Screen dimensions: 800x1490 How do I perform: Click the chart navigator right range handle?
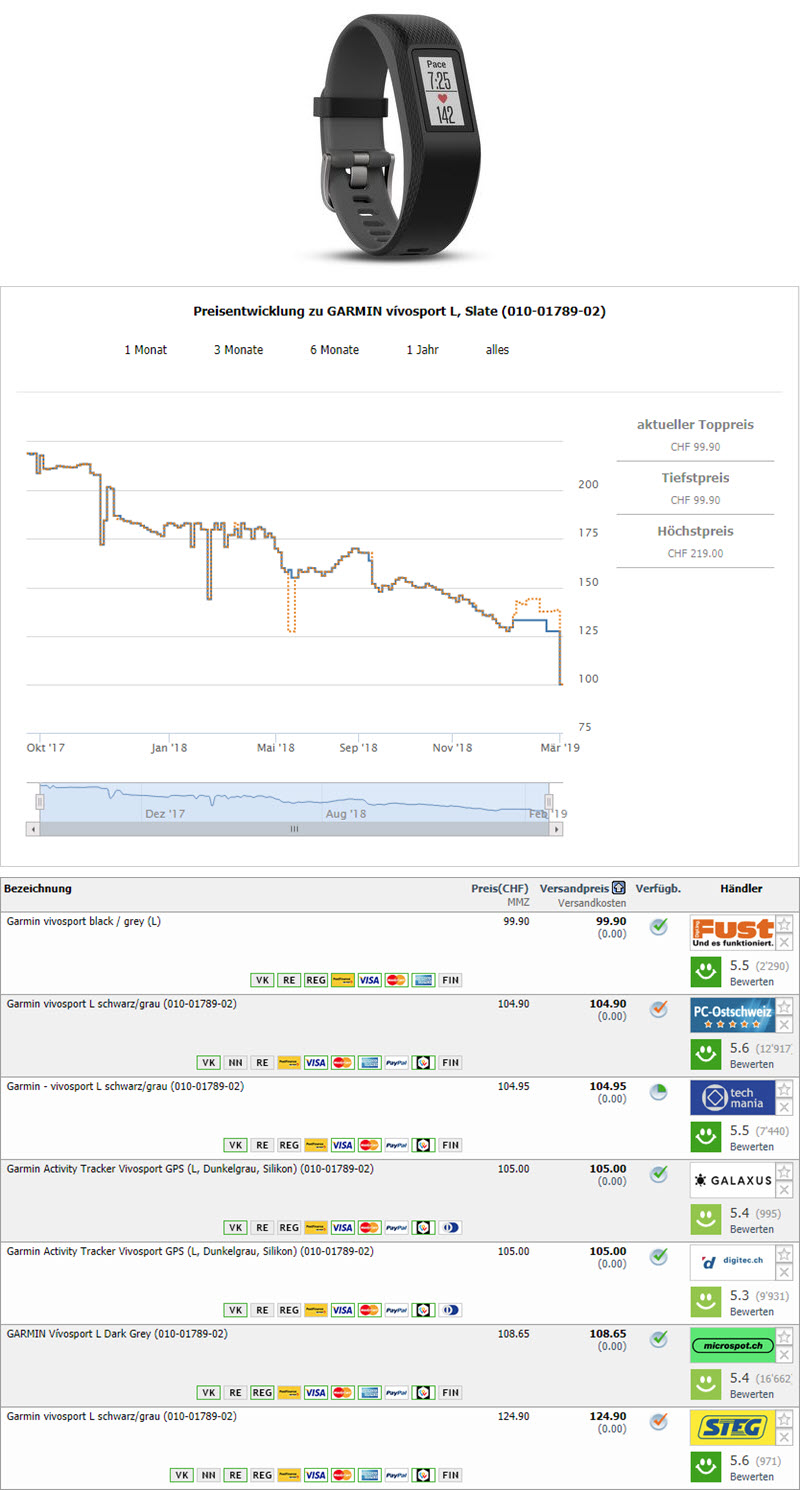(x=549, y=801)
